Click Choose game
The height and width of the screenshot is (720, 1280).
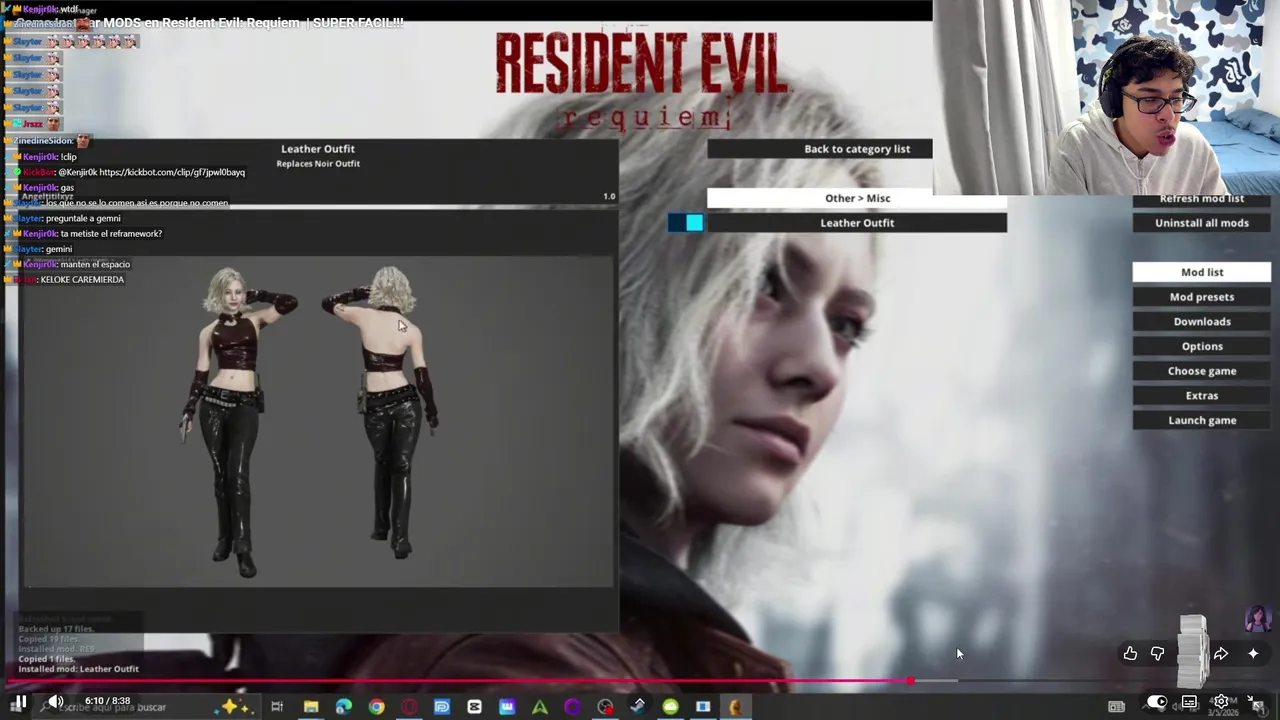point(1202,371)
